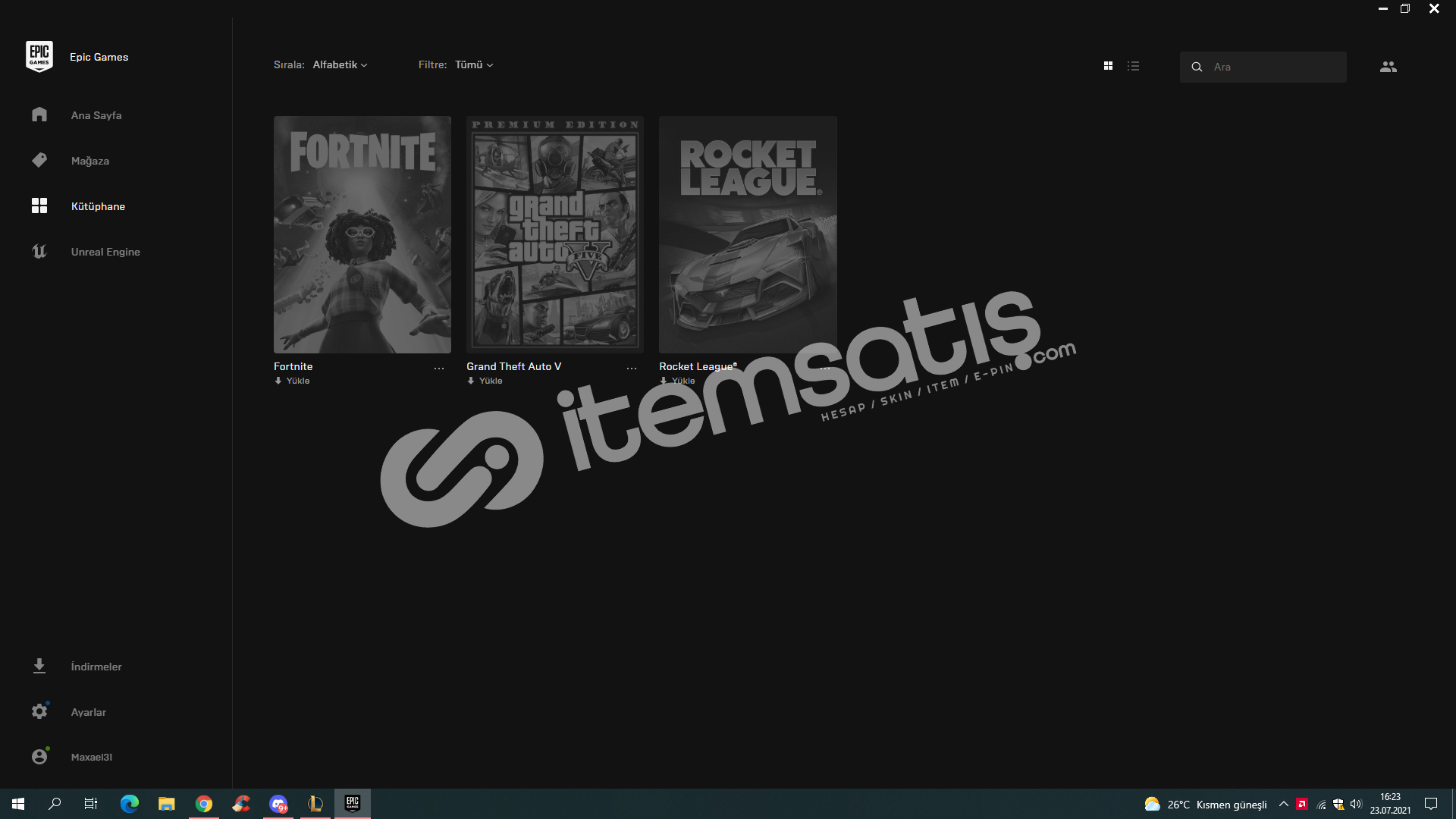Open Fortnite three-dot options menu
Image resolution: width=1456 pixels, height=819 pixels.
pyautogui.click(x=439, y=368)
